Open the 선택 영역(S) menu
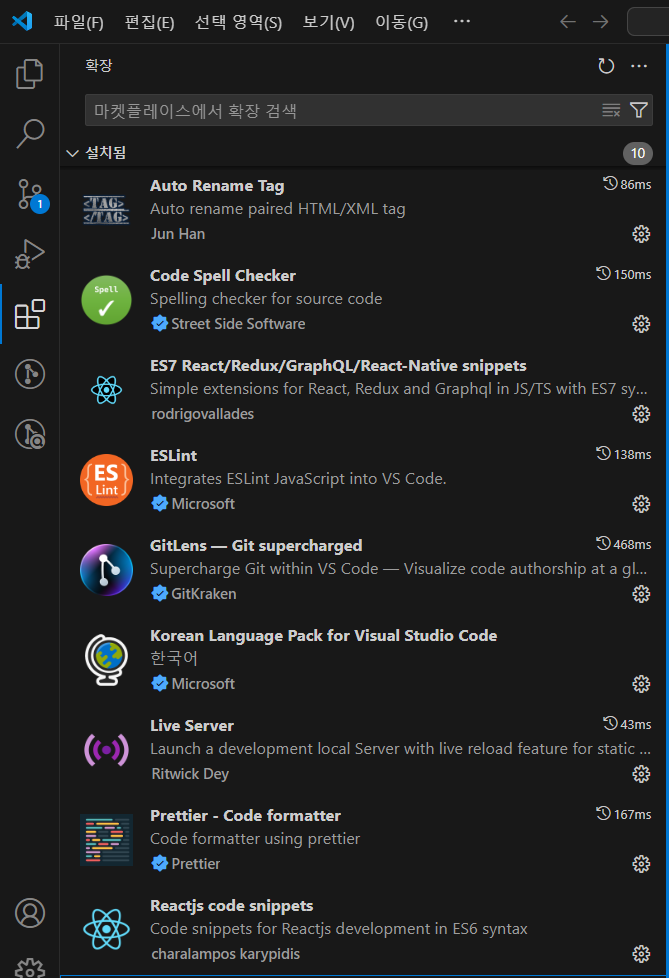 238,22
